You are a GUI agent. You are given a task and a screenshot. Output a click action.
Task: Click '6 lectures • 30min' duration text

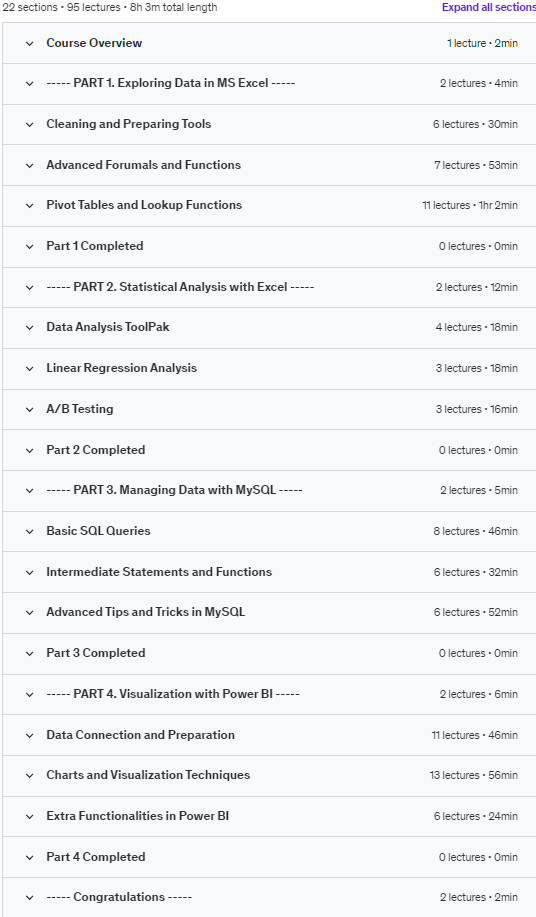click(x=476, y=125)
